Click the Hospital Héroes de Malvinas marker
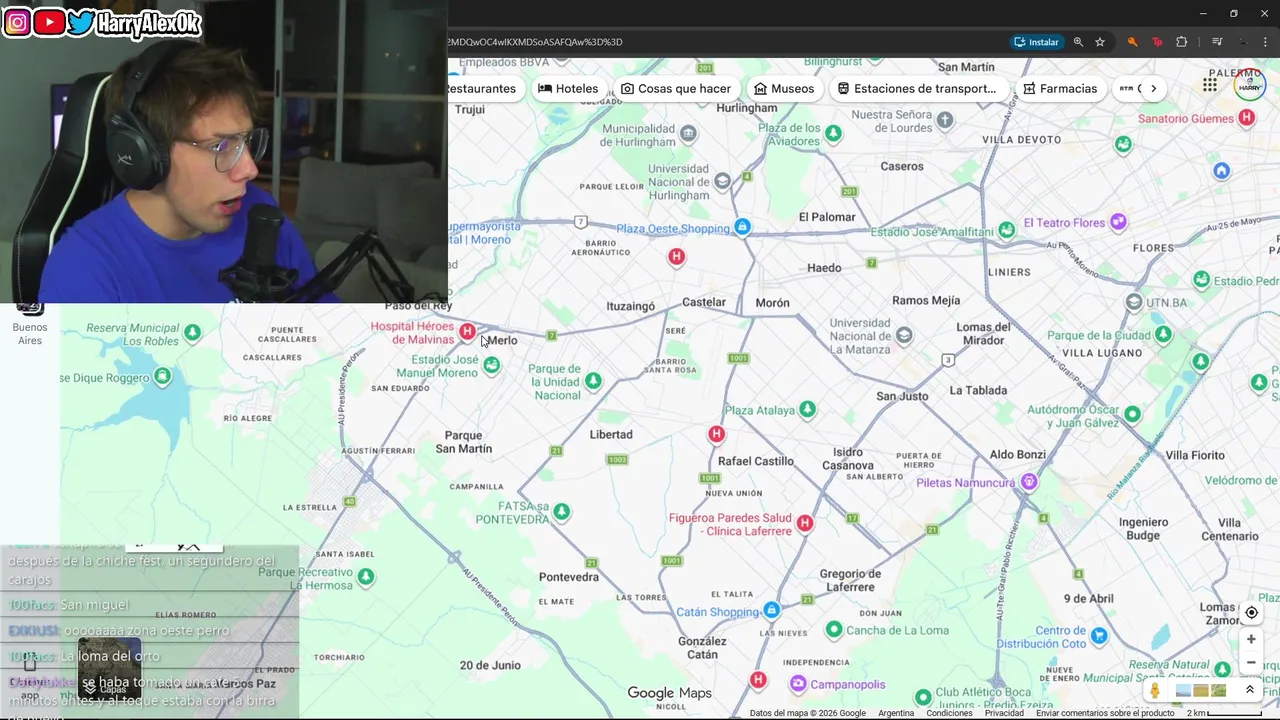This screenshot has width=1280, height=720. [467, 331]
